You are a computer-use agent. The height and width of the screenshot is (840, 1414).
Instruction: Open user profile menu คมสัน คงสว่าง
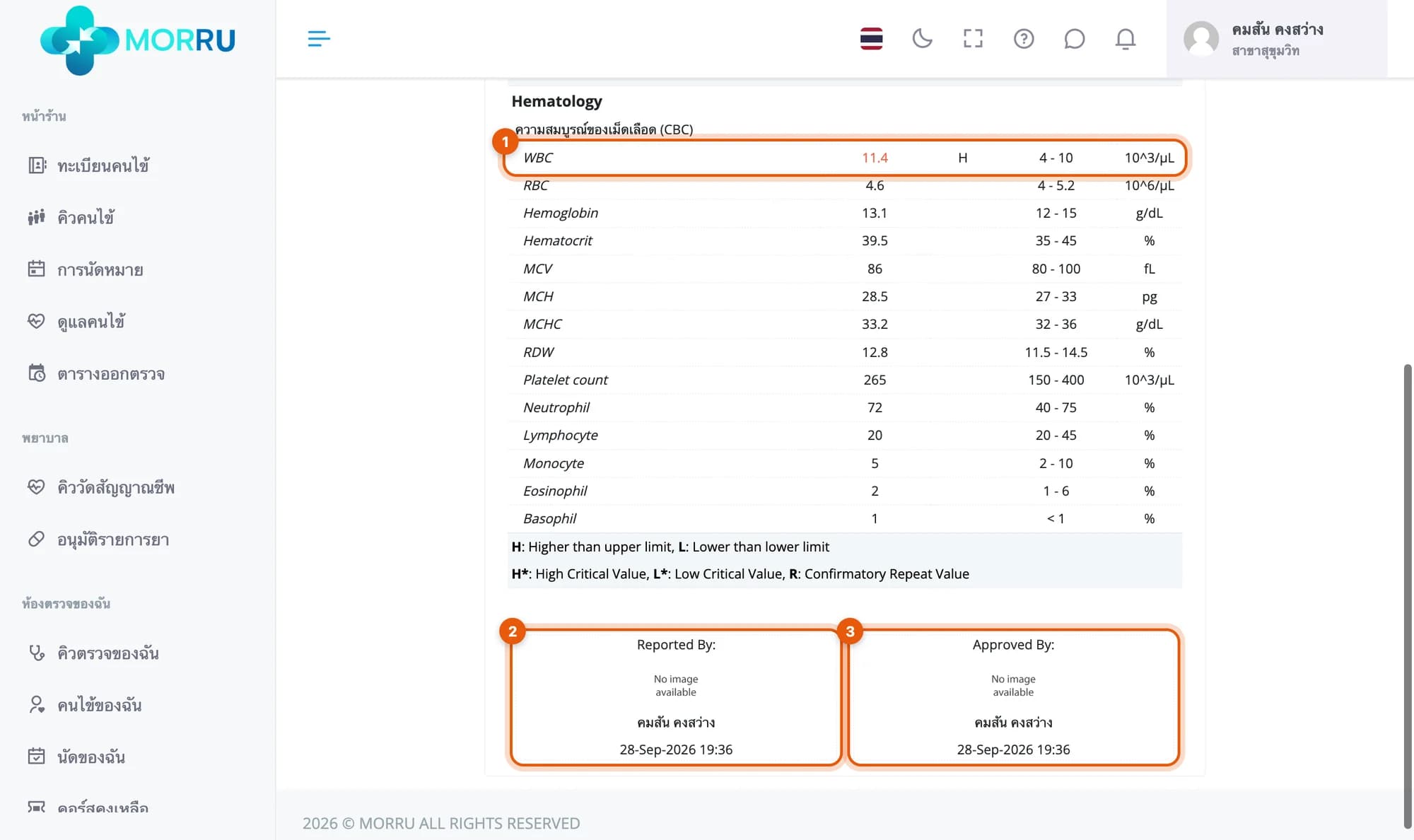(x=1276, y=38)
